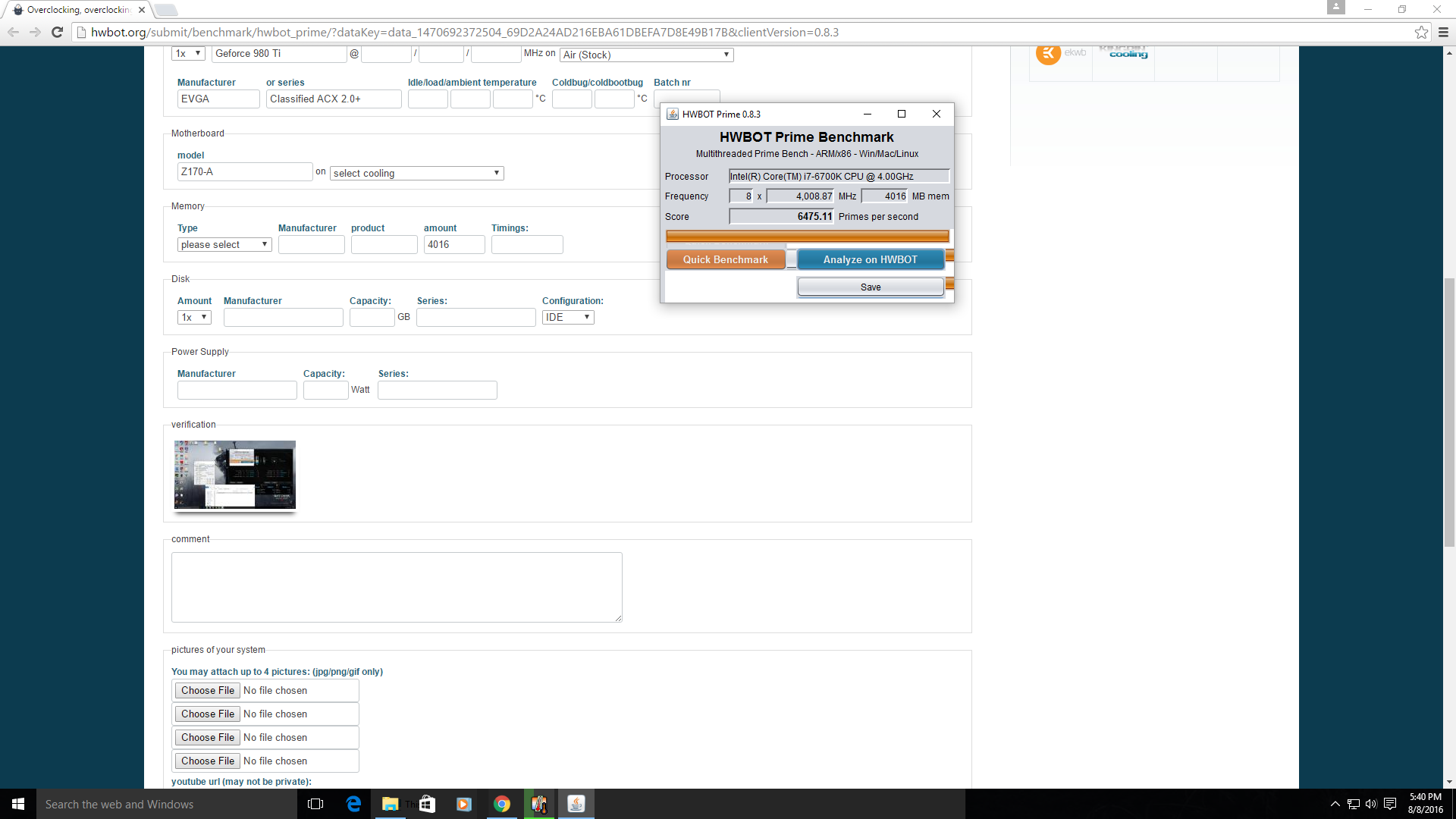Viewport: 1456px width, 819px height.
Task: Click the memory amount 4016 field
Action: [454, 244]
